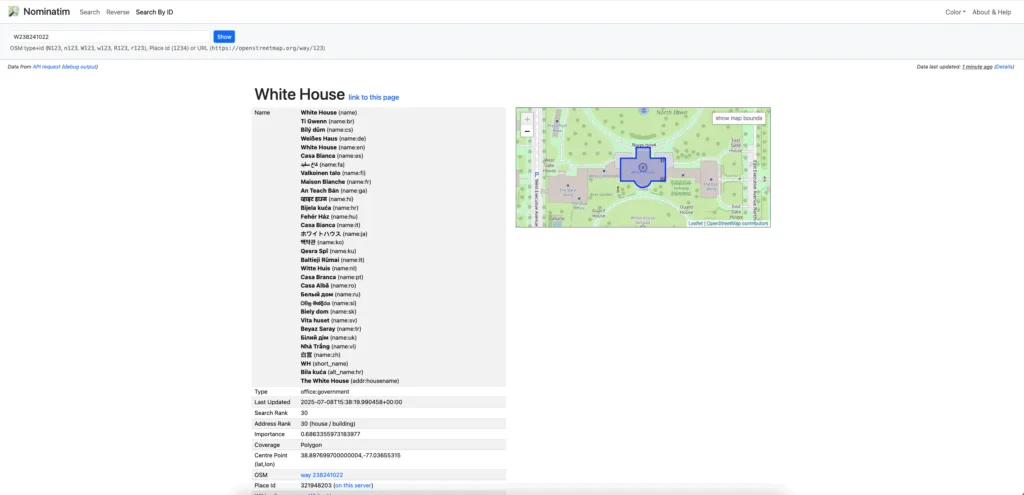Viewport: 1024px width, 495px height.
Task: Open the Leaflet attribution link
Action: pos(695,223)
